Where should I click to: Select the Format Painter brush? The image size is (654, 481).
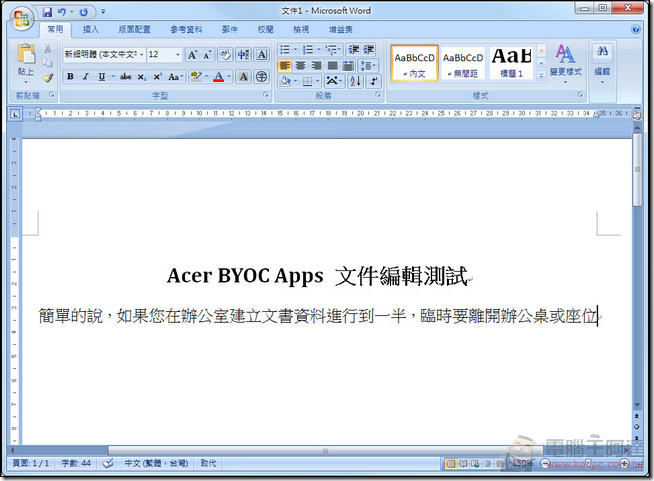point(48,77)
